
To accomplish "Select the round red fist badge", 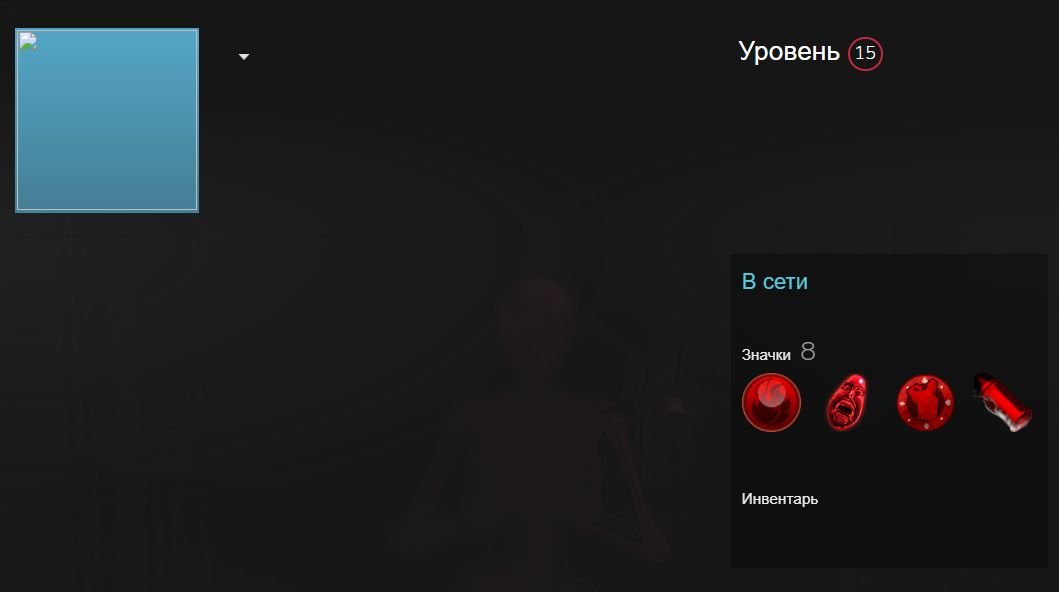I will click(x=925, y=403).
